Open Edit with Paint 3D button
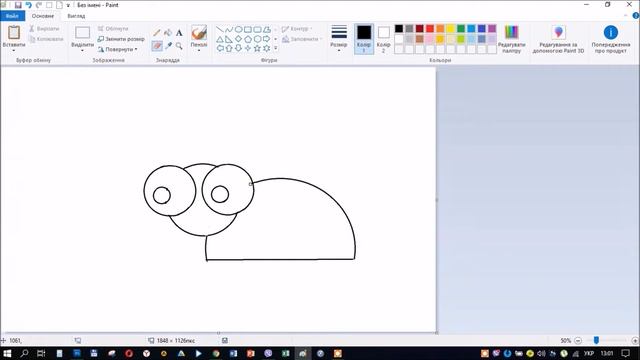Screen dimensions: 640x360 558,39
